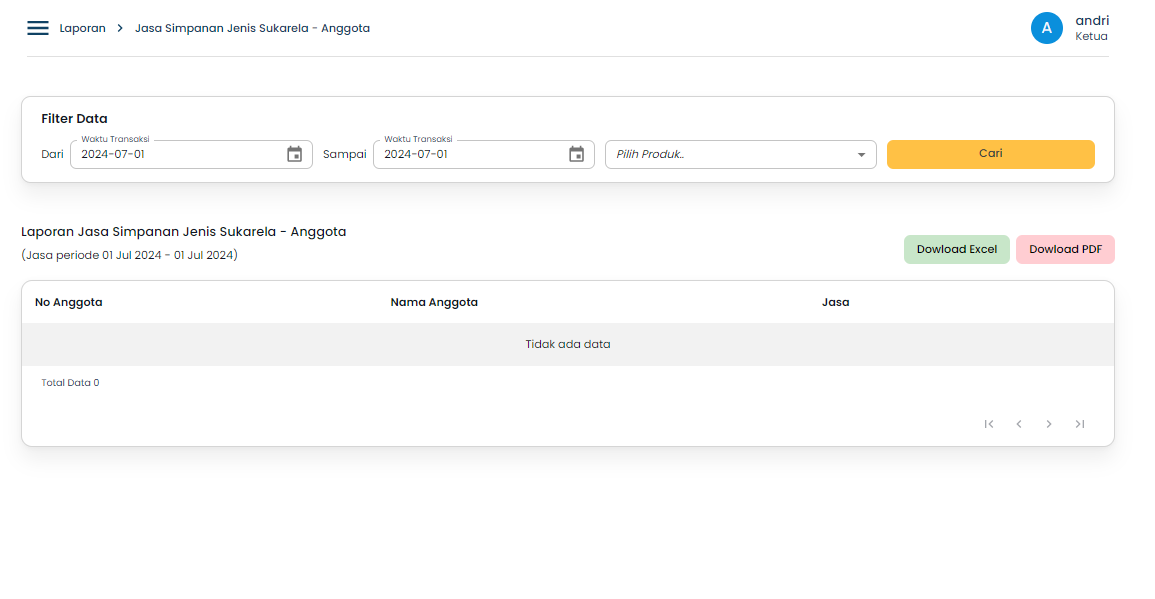Navigate to the Laporan breadcrumb
Viewport: 1155px width, 599px height.
pyautogui.click(x=83, y=27)
